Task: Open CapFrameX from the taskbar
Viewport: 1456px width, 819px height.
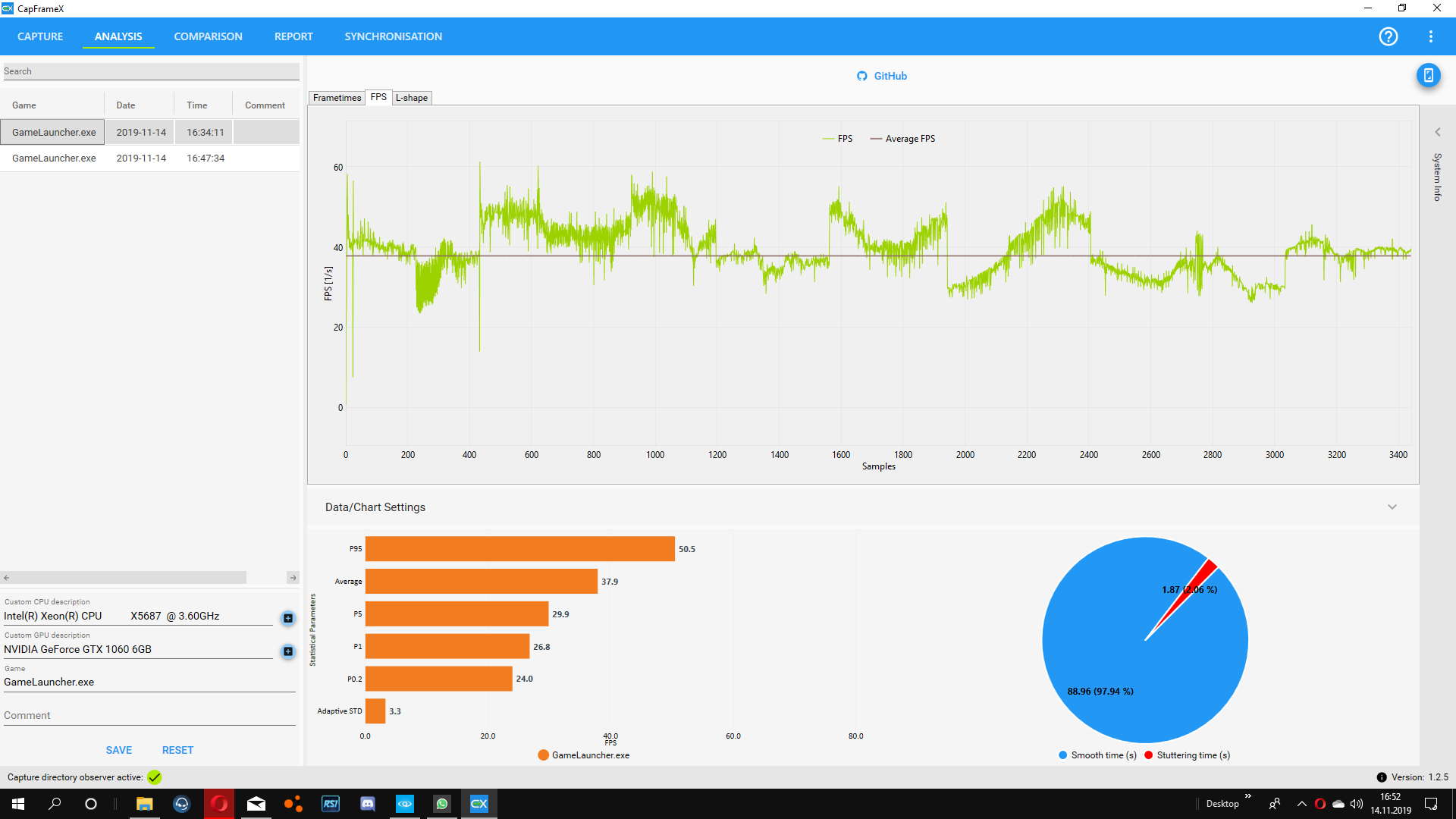Action: click(x=479, y=804)
